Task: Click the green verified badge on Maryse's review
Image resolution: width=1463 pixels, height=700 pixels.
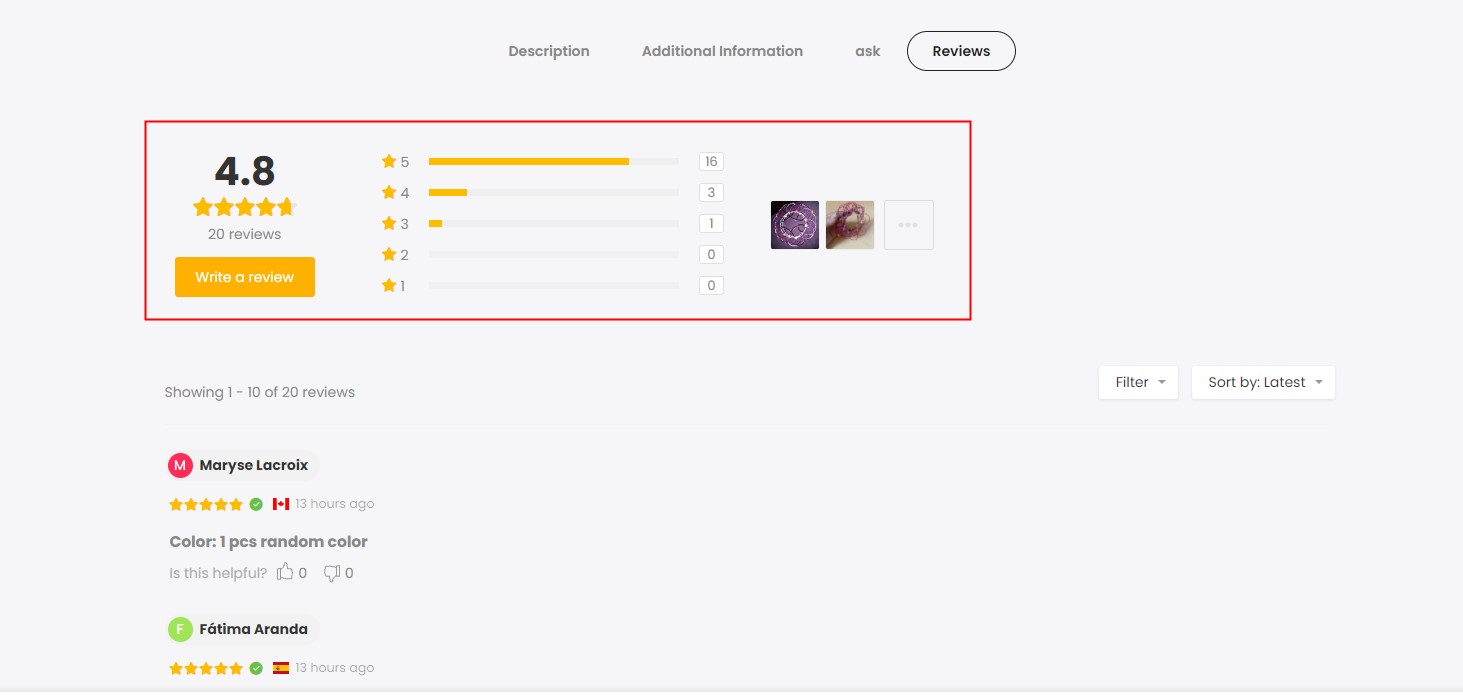Action: click(x=256, y=504)
